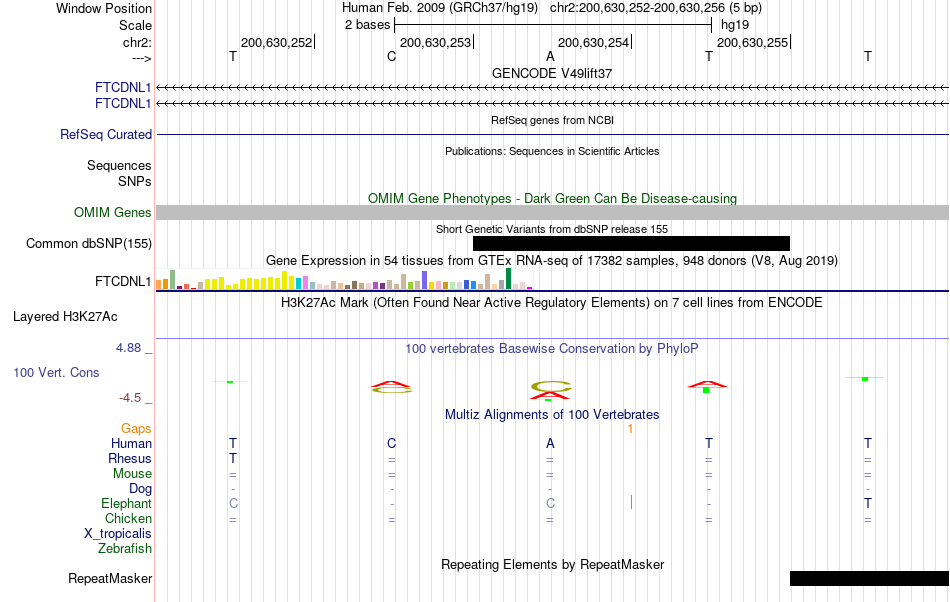Open 100 vertebrates Basewise Conservation by PhyloP

pos(552,349)
